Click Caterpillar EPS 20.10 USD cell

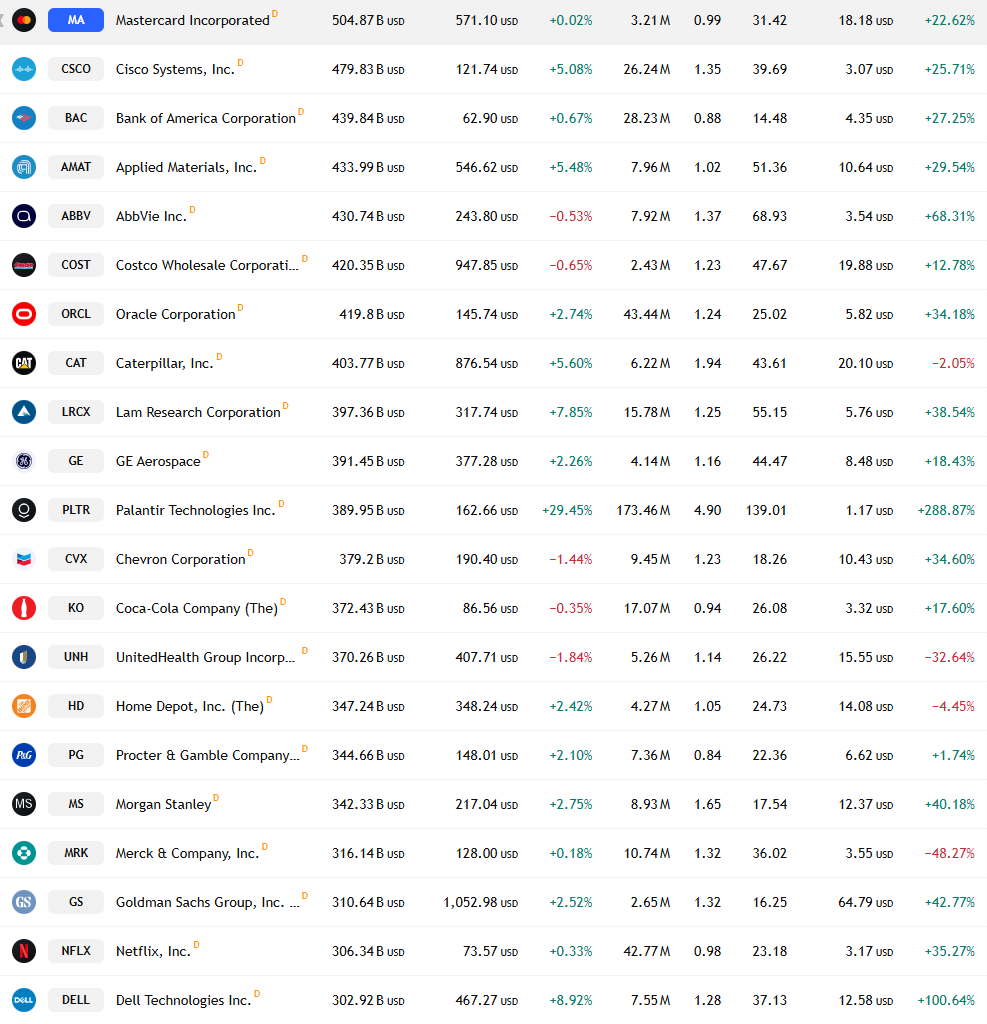pyautogui.click(x=866, y=363)
